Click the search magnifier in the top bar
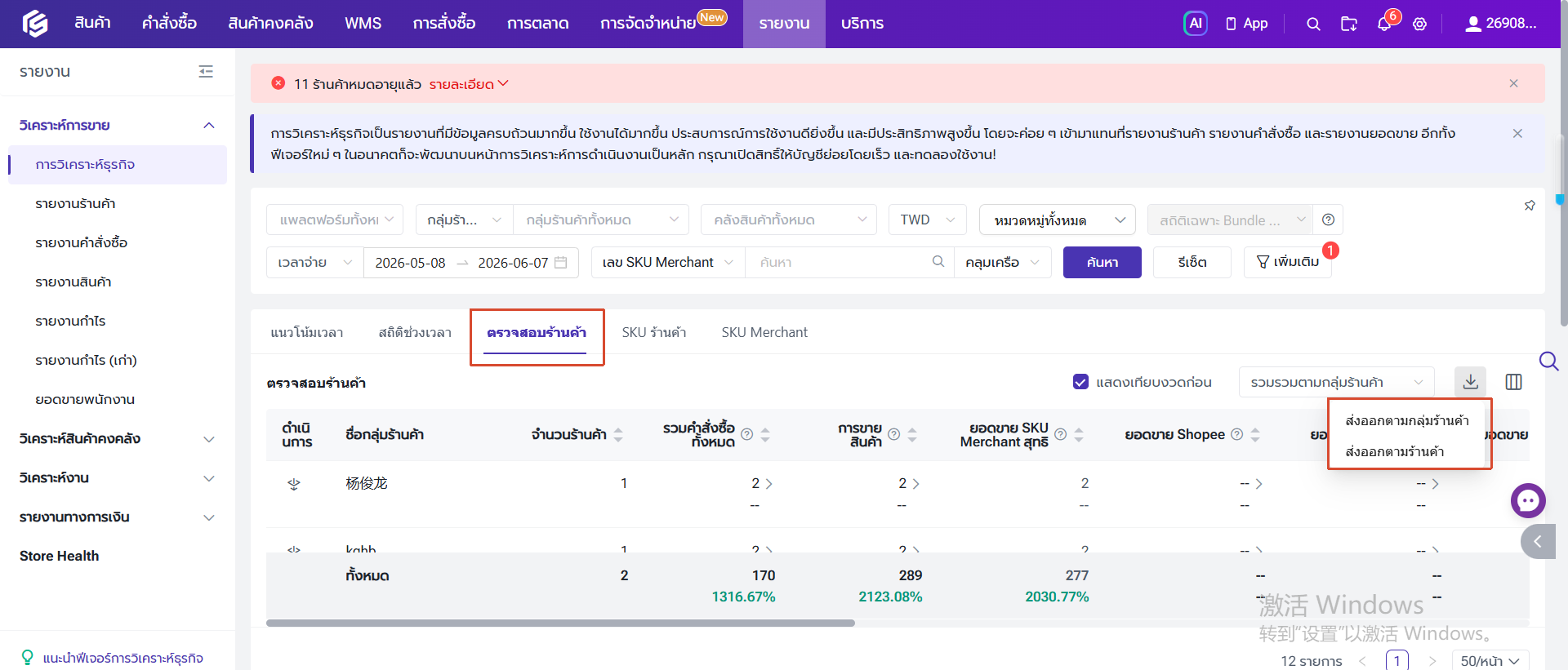Screen dimensions: 1568x670 pos(1313,24)
